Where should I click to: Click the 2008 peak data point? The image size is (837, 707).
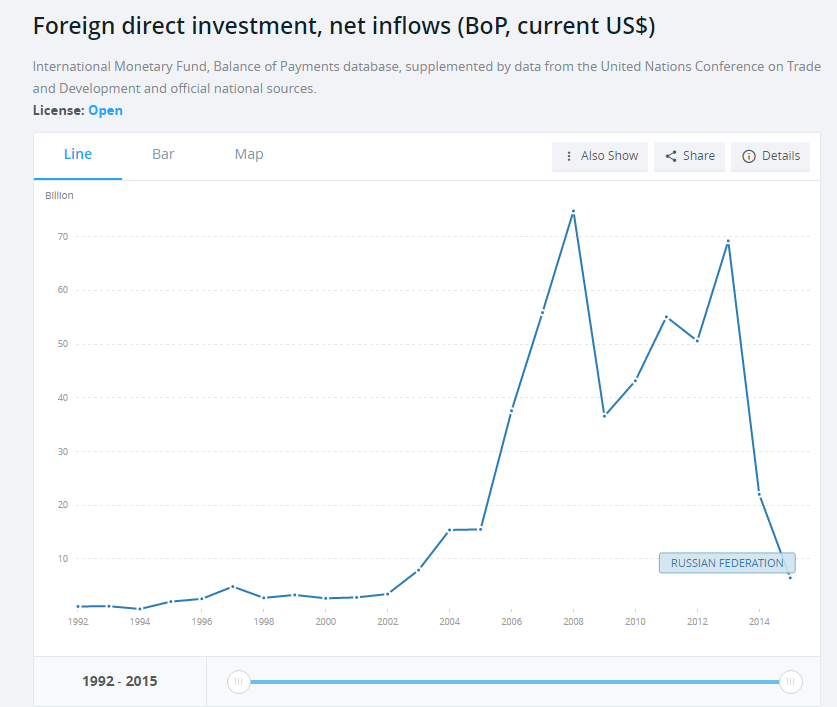[x=573, y=211]
